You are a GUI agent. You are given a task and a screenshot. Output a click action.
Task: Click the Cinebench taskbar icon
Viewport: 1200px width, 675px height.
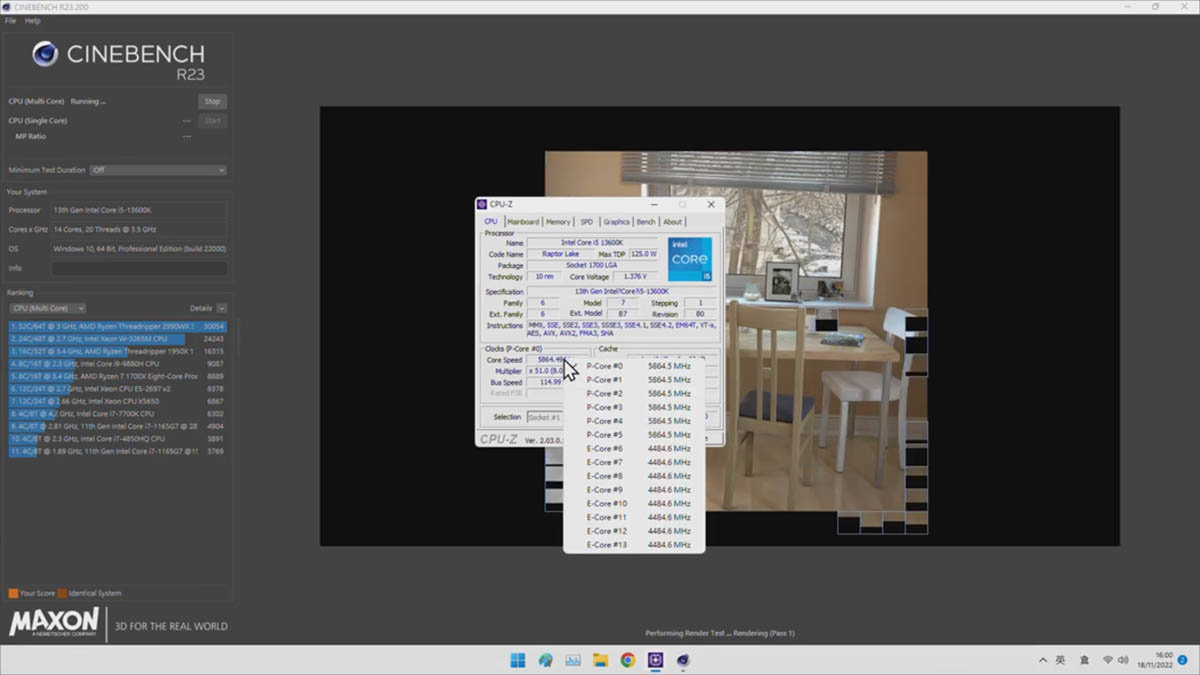pos(683,660)
